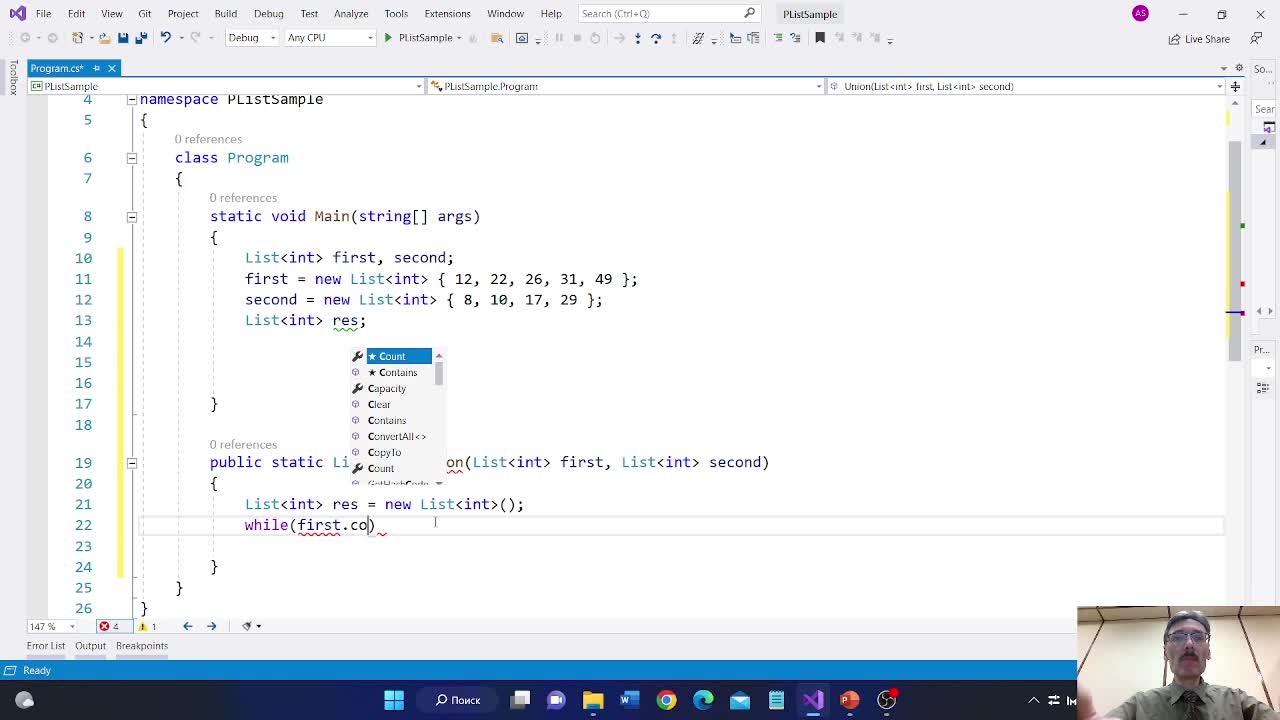This screenshot has width=1280, height=720.
Task: Open the Build menu
Action: 225,14
